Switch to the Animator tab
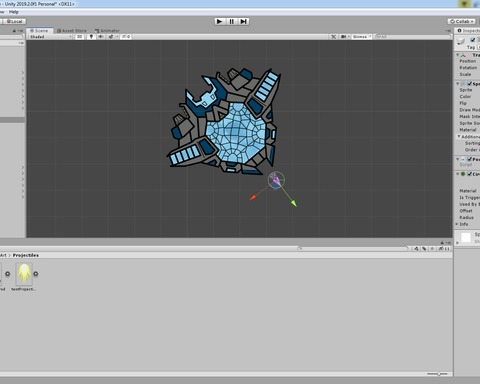 pyautogui.click(x=107, y=30)
